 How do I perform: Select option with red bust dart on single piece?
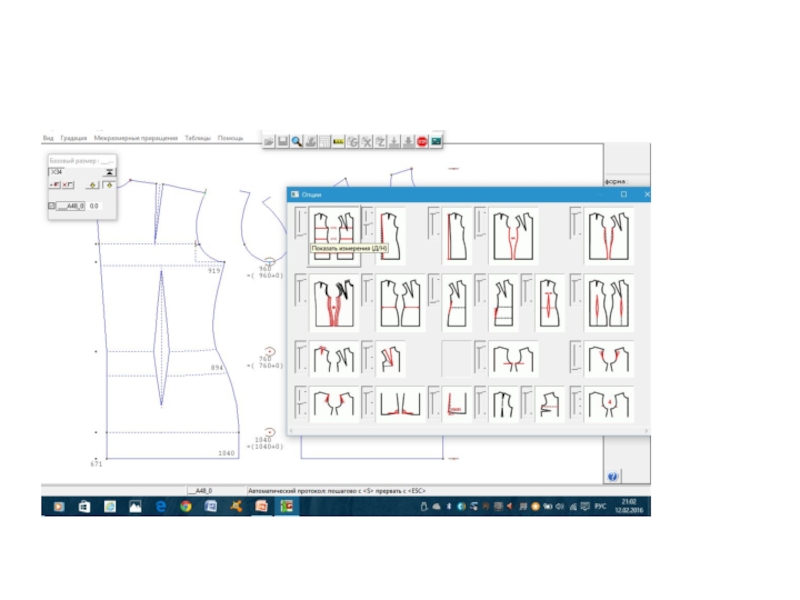point(390,359)
